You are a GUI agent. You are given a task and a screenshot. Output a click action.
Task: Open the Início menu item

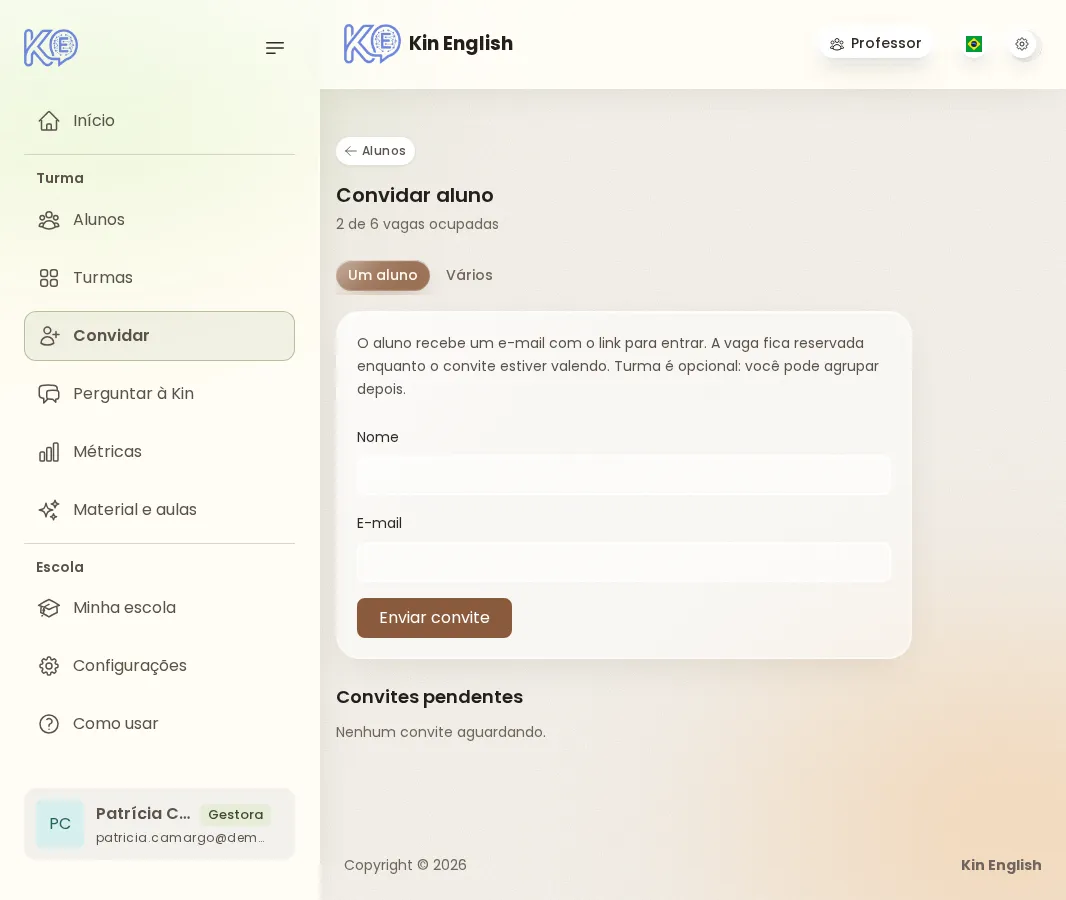(160, 121)
